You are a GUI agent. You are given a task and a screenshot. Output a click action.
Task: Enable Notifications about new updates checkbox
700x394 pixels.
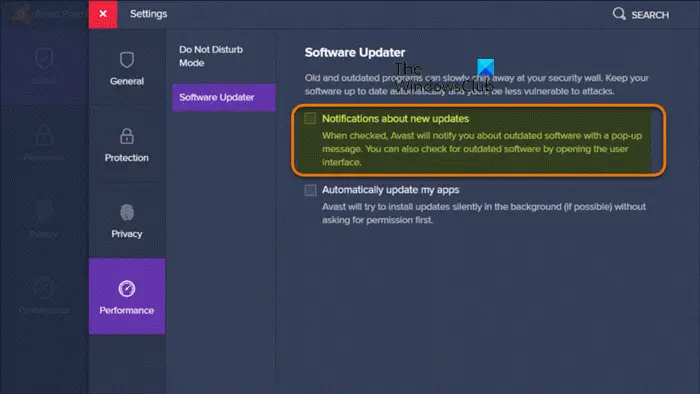click(310, 118)
